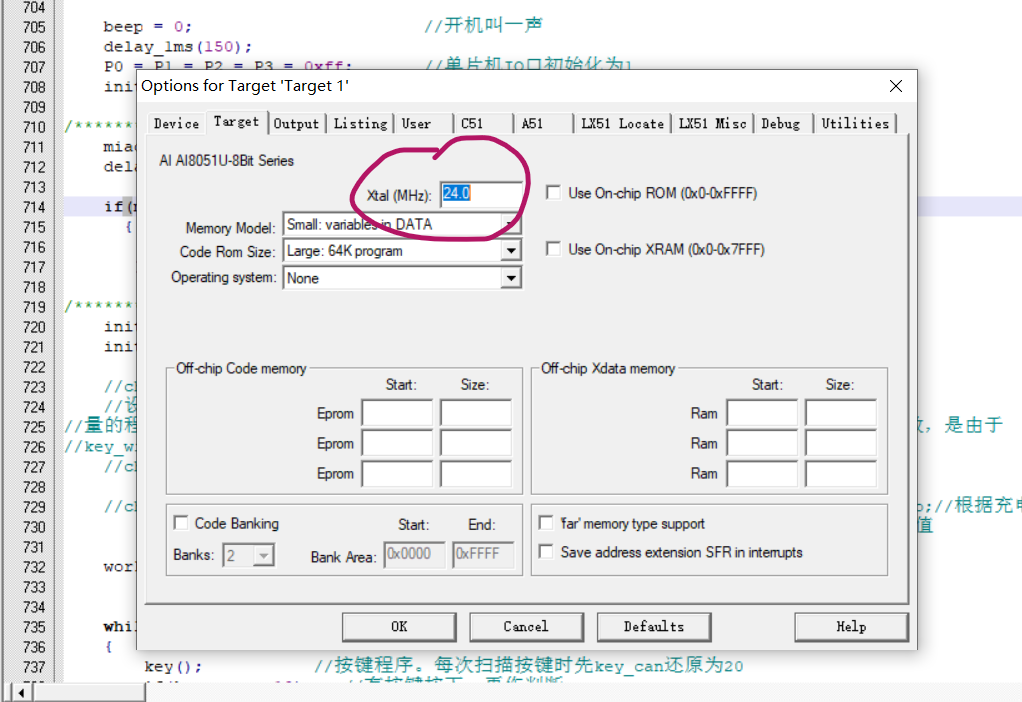This screenshot has height=702, width=1022.
Task: Check Save address extension SFR in interrupts
Action: pos(546,552)
